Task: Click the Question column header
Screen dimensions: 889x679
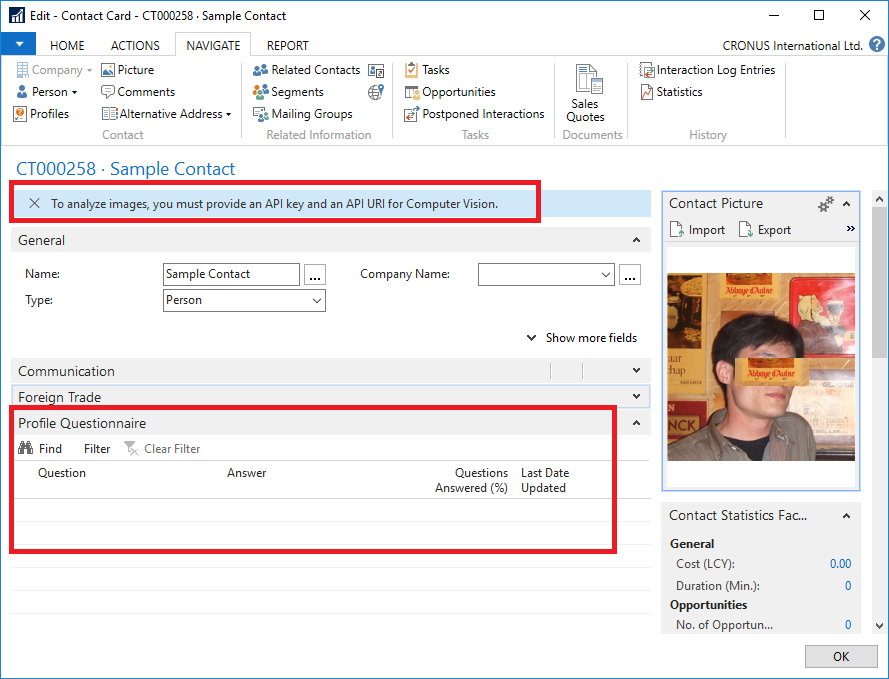Action: click(62, 473)
